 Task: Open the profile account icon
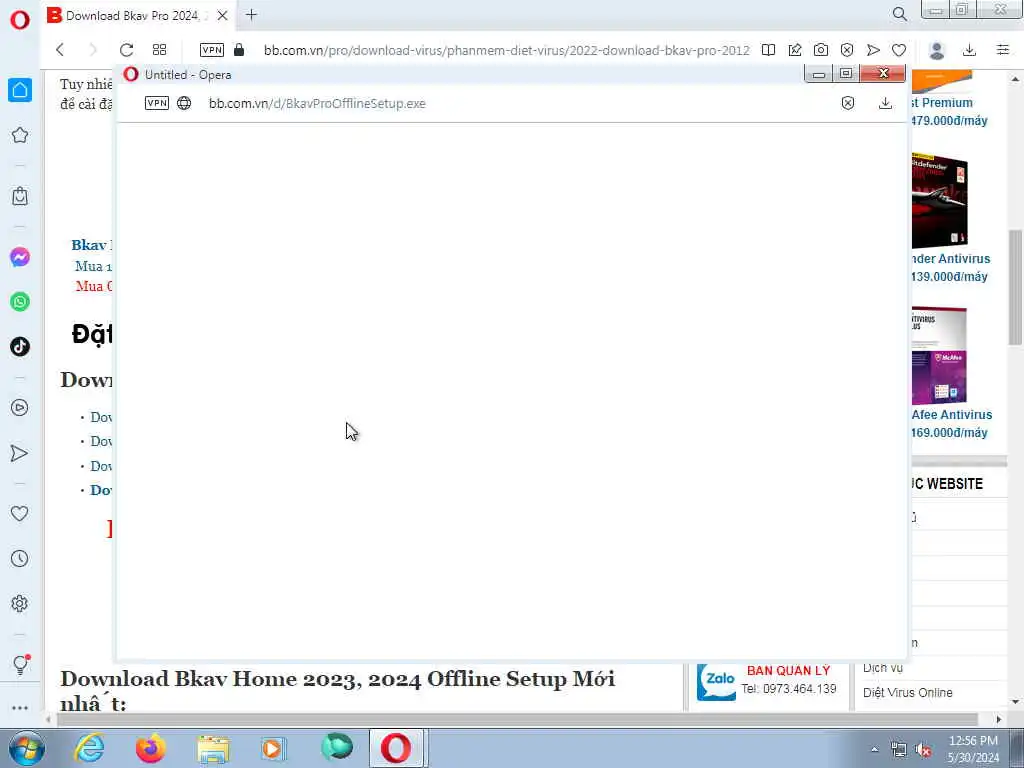[936, 50]
